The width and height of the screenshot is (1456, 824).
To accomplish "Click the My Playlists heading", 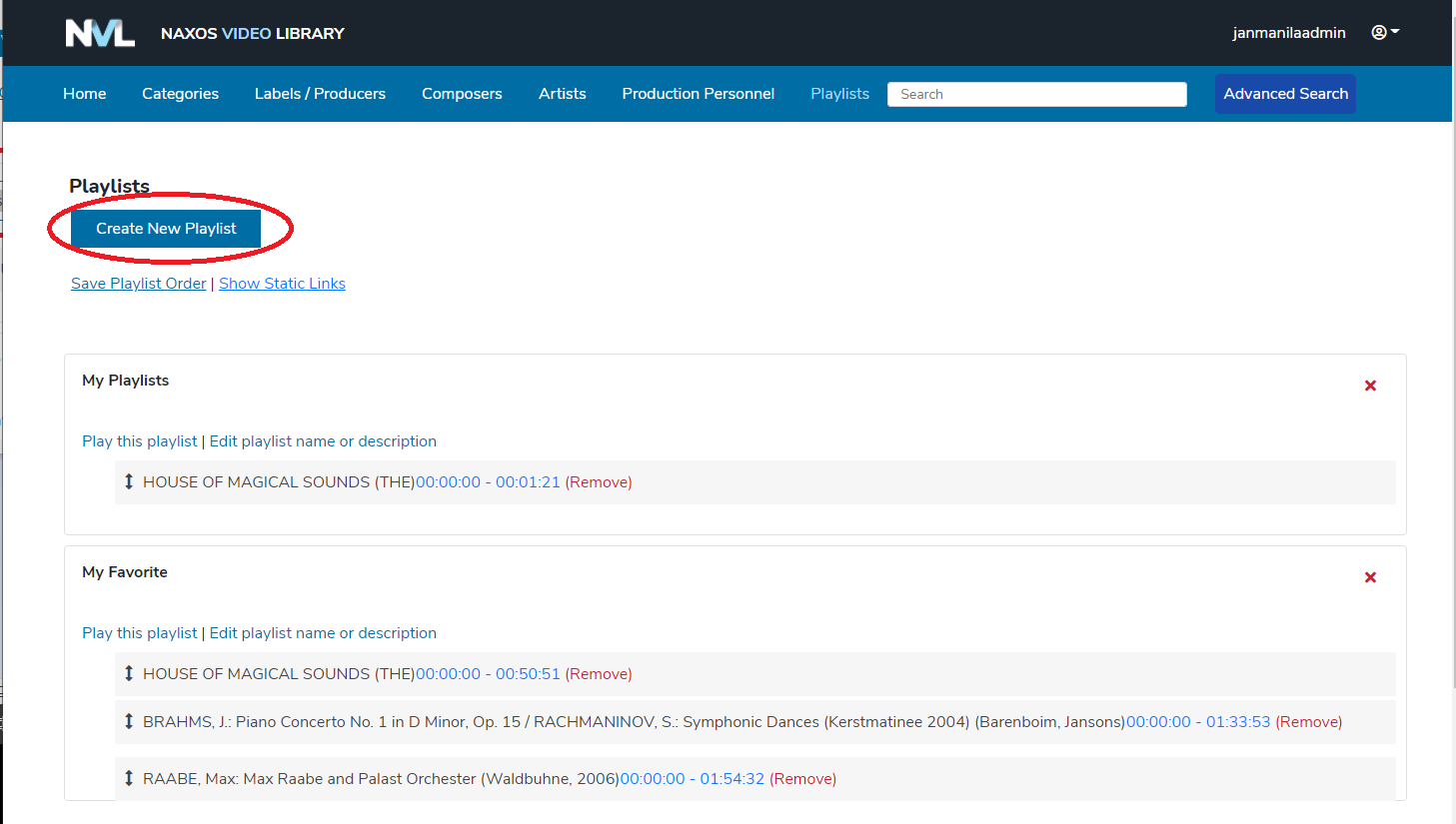I will (126, 381).
